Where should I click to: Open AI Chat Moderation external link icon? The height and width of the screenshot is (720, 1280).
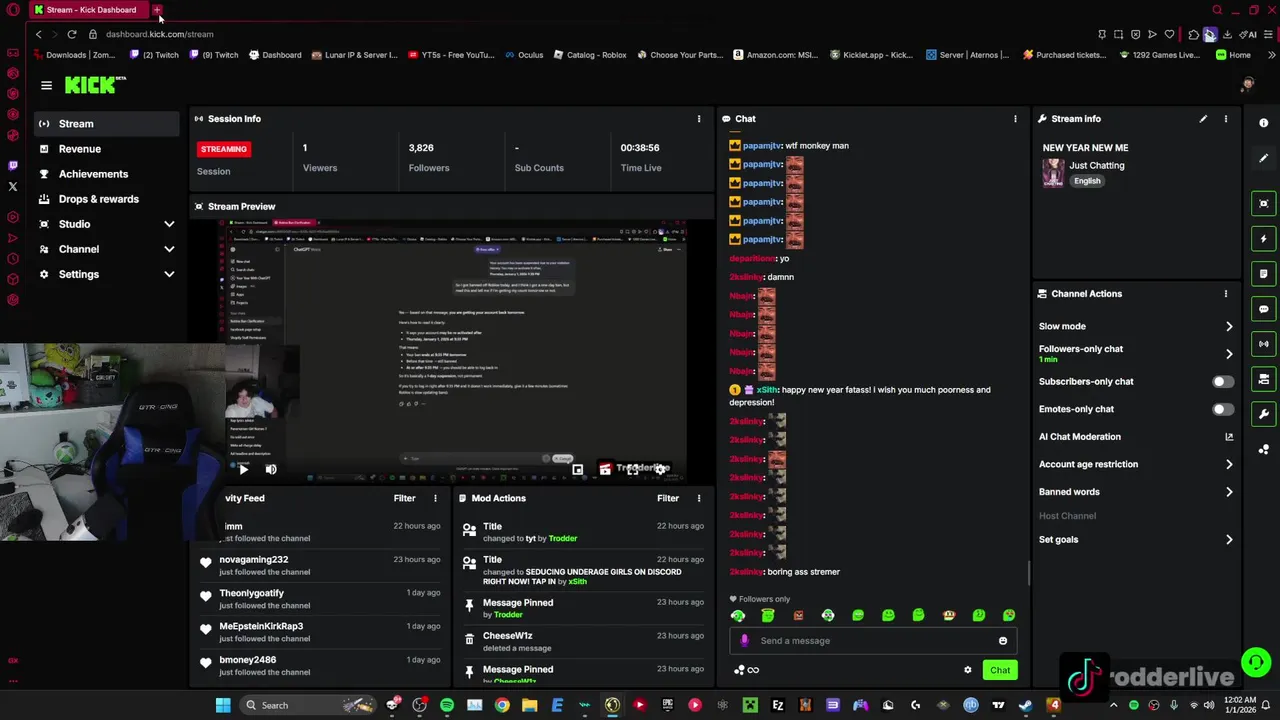[1229, 437]
